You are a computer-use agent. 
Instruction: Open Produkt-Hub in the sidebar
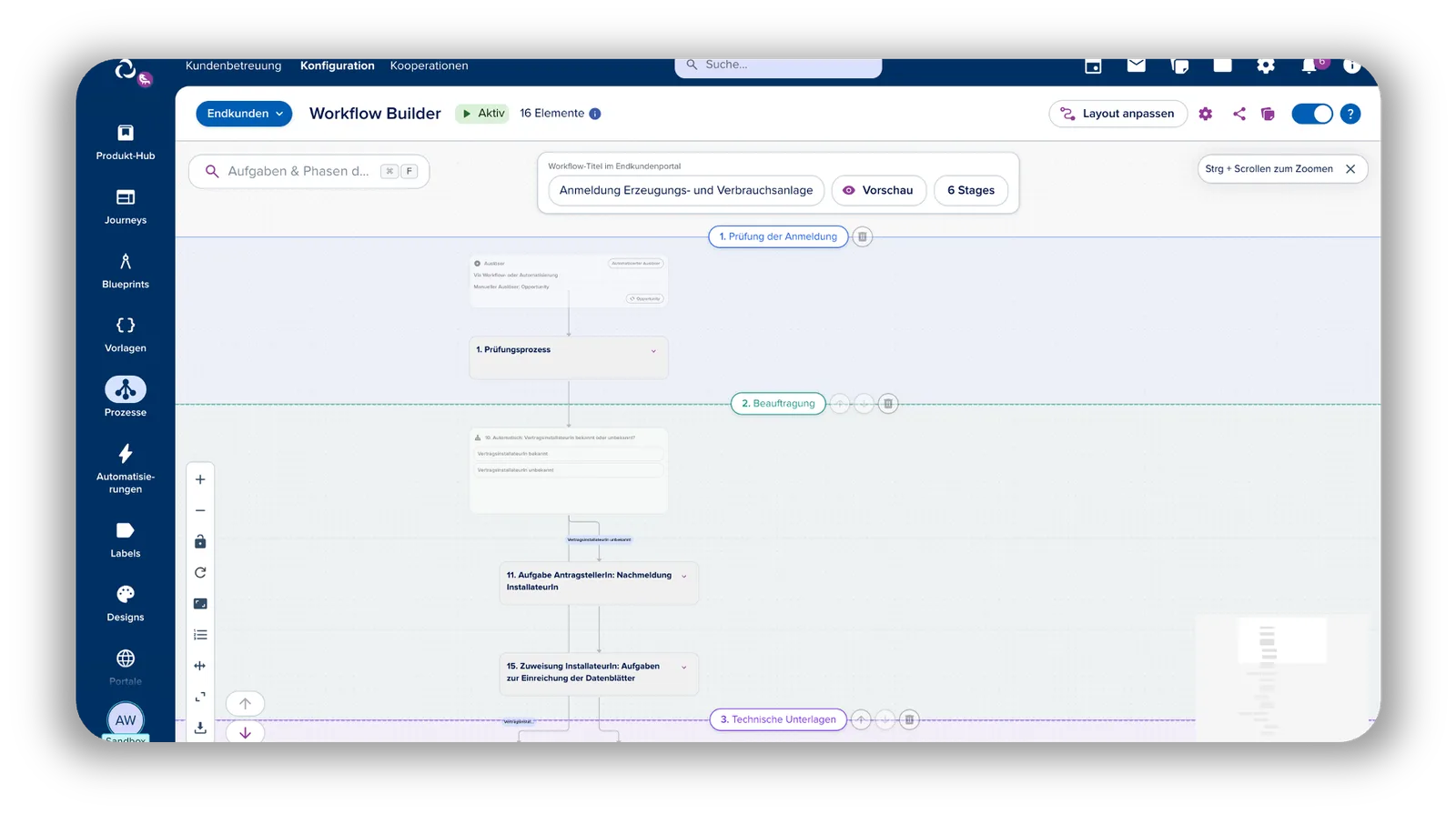126,143
